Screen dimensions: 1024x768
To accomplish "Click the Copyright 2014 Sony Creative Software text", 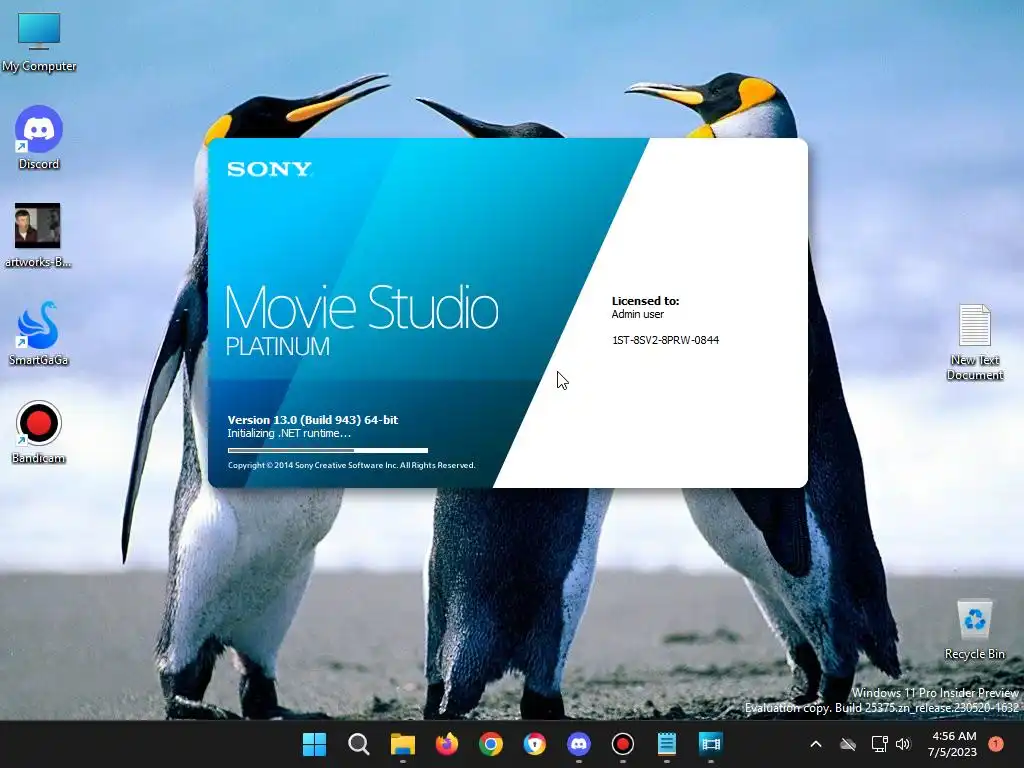I will coord(351,465).
